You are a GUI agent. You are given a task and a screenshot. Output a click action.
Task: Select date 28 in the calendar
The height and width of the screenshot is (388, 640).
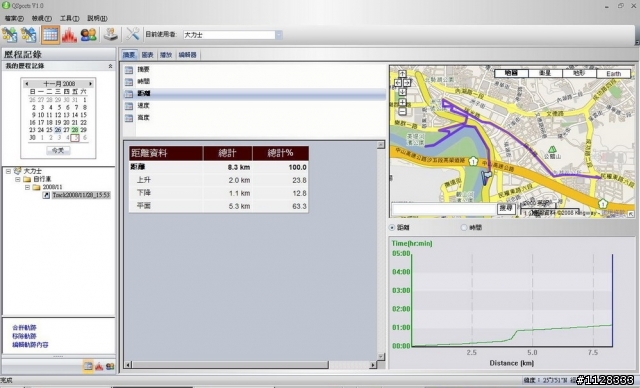point(75,130)
